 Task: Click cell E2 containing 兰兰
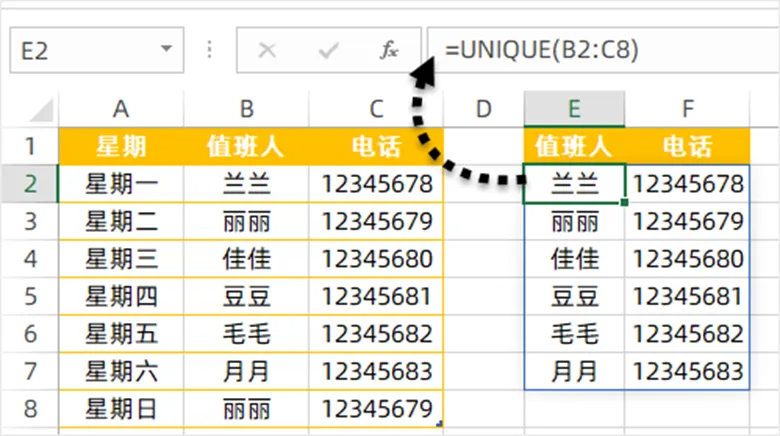pyautogui.click(x=575, y=184)
